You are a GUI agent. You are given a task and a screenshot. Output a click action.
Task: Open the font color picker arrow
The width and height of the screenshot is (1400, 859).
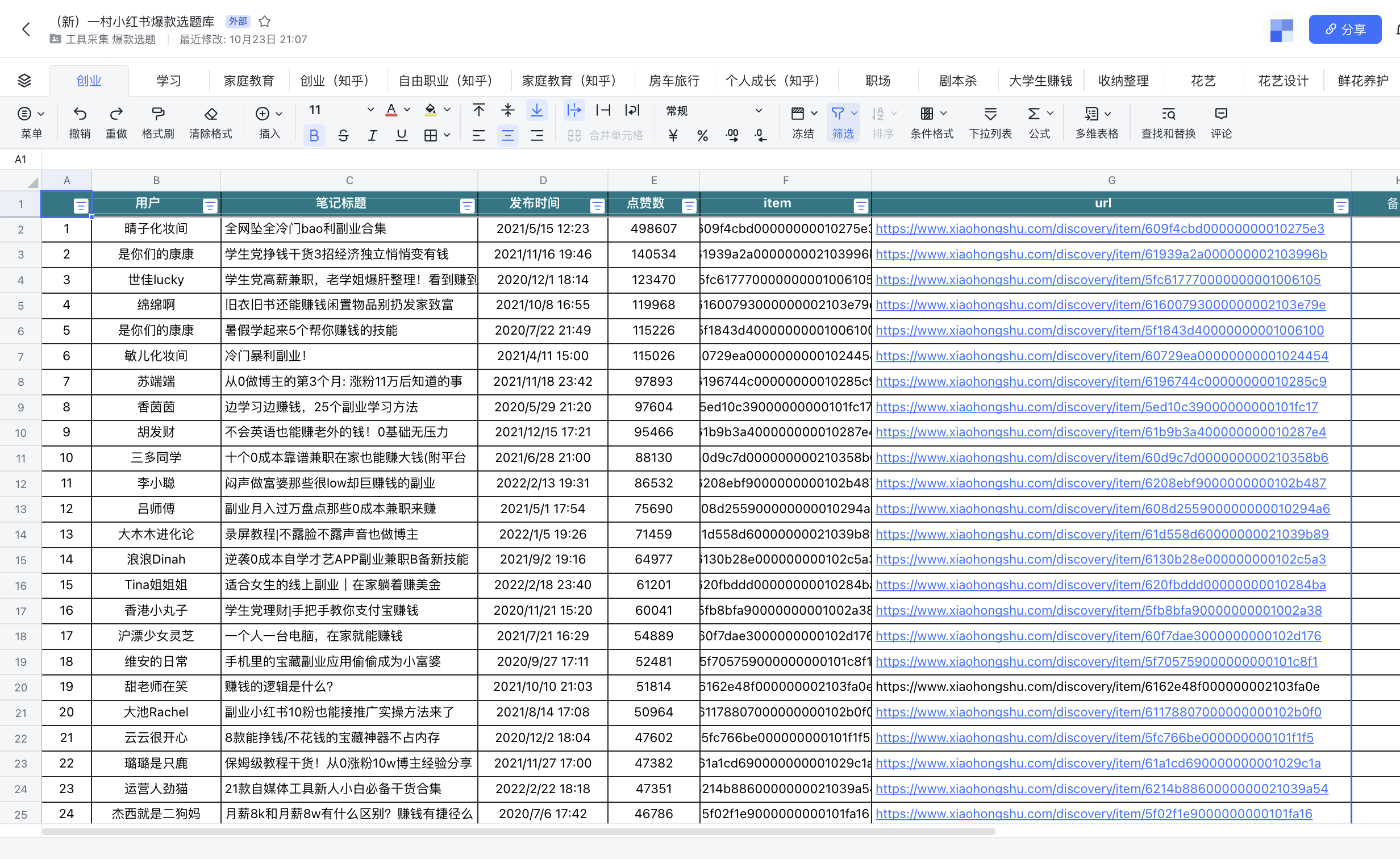[x=407, y=110]
